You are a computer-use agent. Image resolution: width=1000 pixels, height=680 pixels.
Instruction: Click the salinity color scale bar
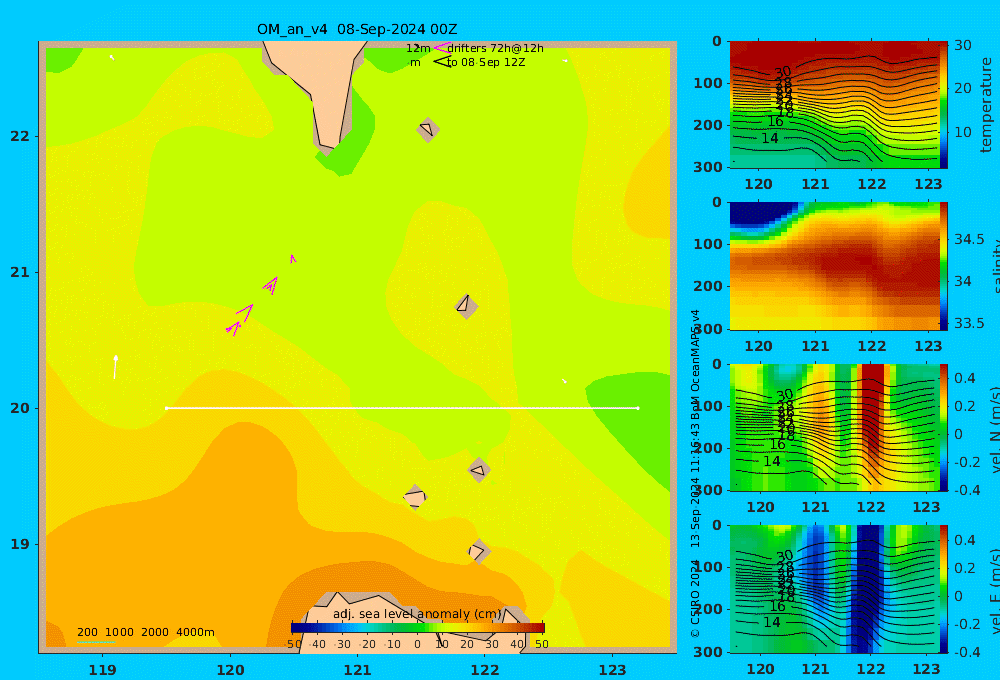944,266
